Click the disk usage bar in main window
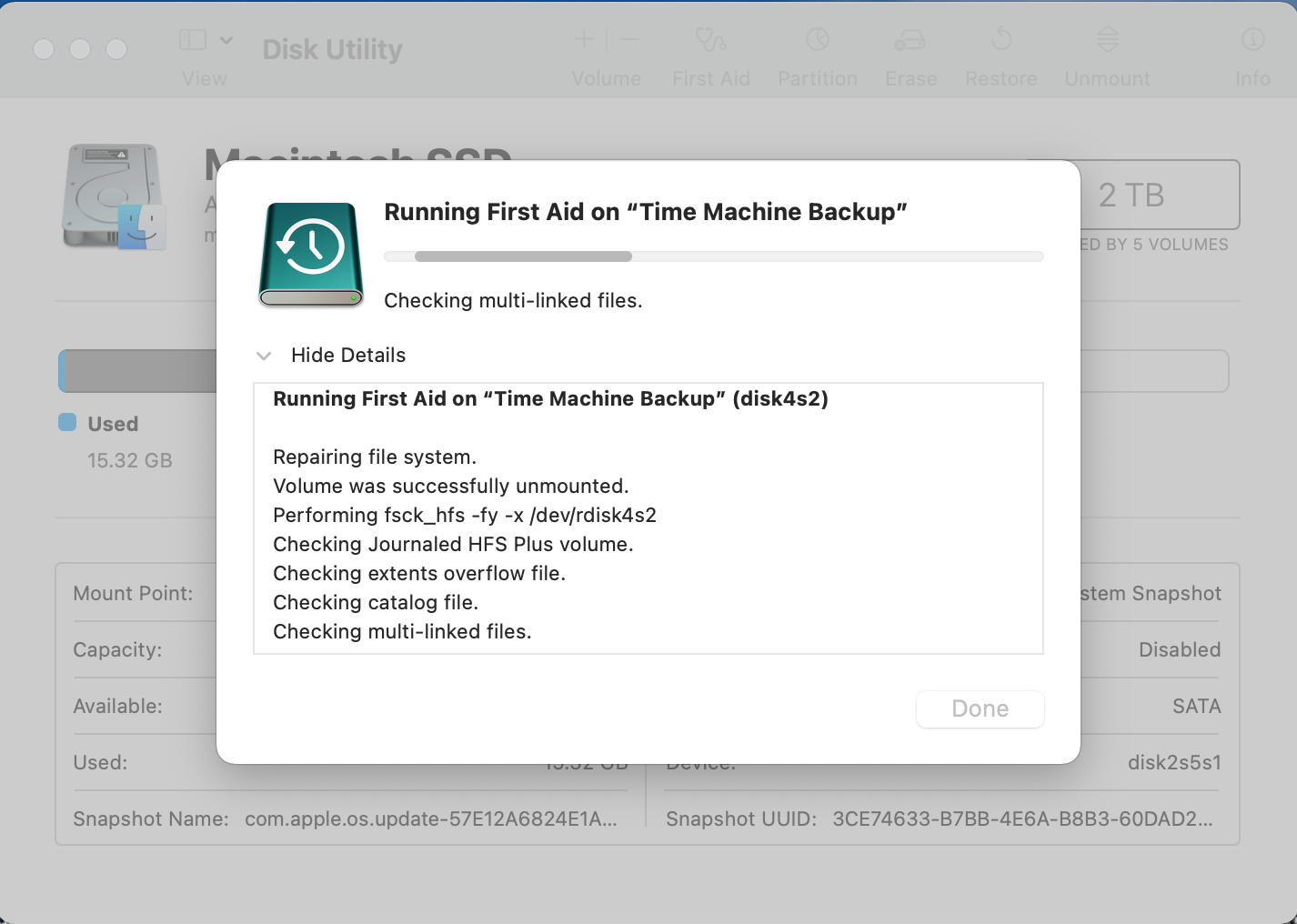The width and height of the screenshot is (1297, 924). tap(643, 371)
